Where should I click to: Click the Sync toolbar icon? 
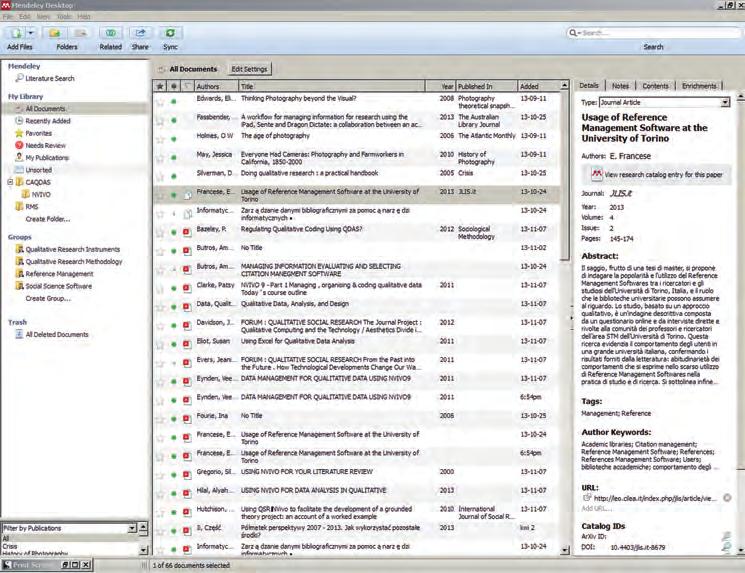pos(170,33)
